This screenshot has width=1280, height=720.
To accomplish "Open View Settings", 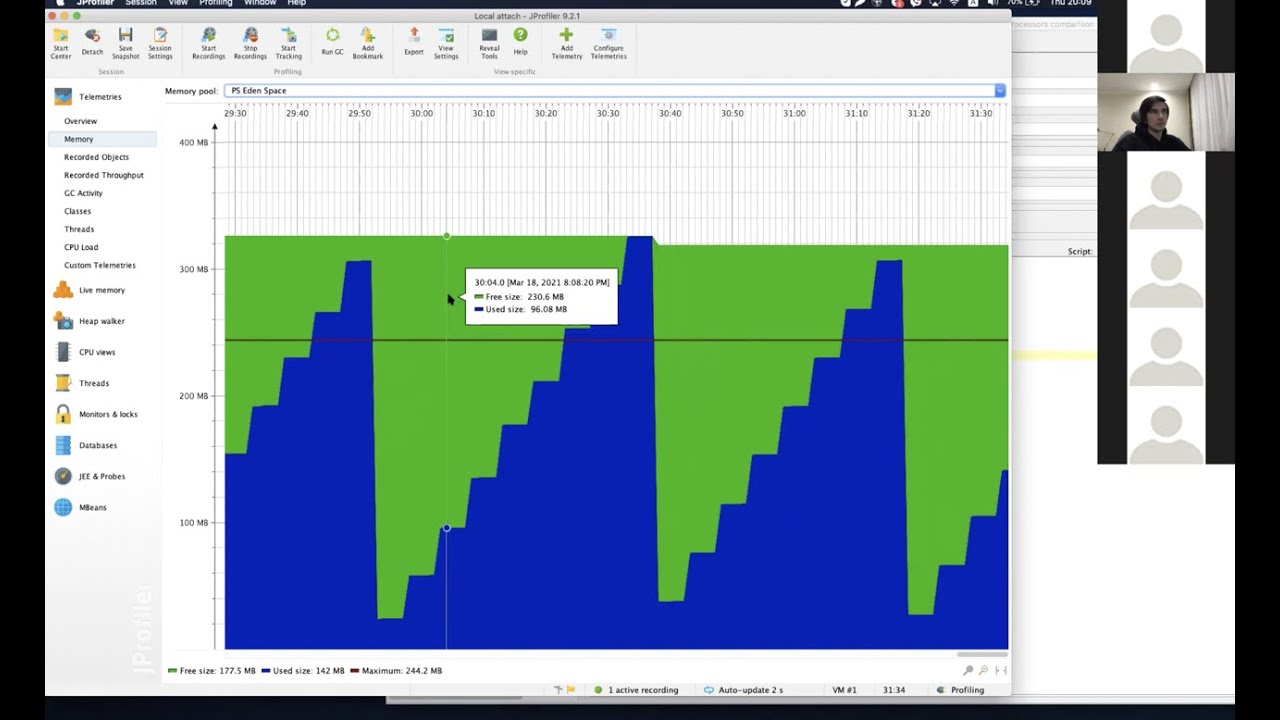I will [446, 43].
